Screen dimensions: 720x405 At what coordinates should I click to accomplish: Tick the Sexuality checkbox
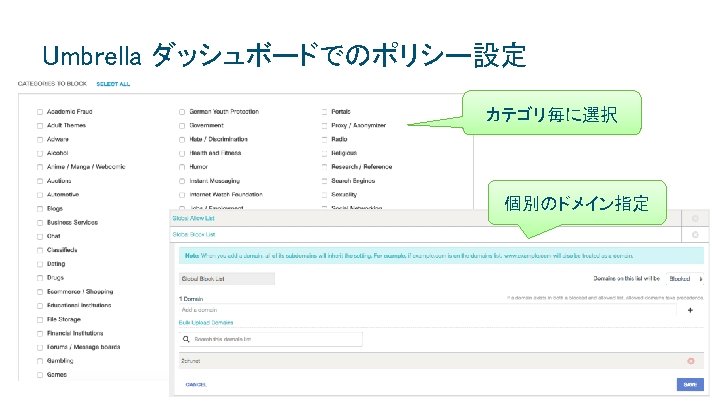tap(324, 195)
